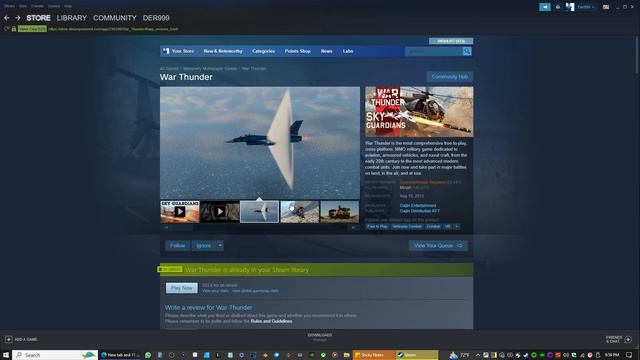The image size is (640, 360).
Task: Click the Windows taskbar Search box
Action: coord(55,355)
